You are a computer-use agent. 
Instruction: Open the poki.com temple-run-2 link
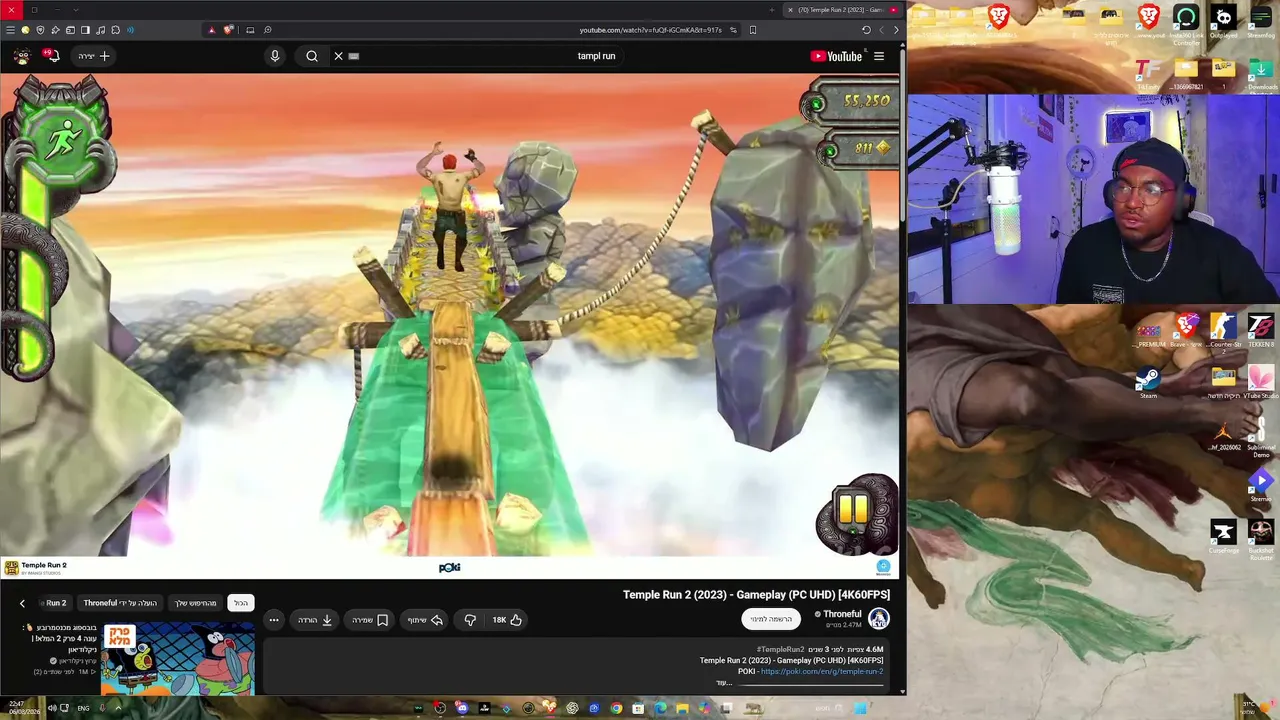click(x=822, y=672)
